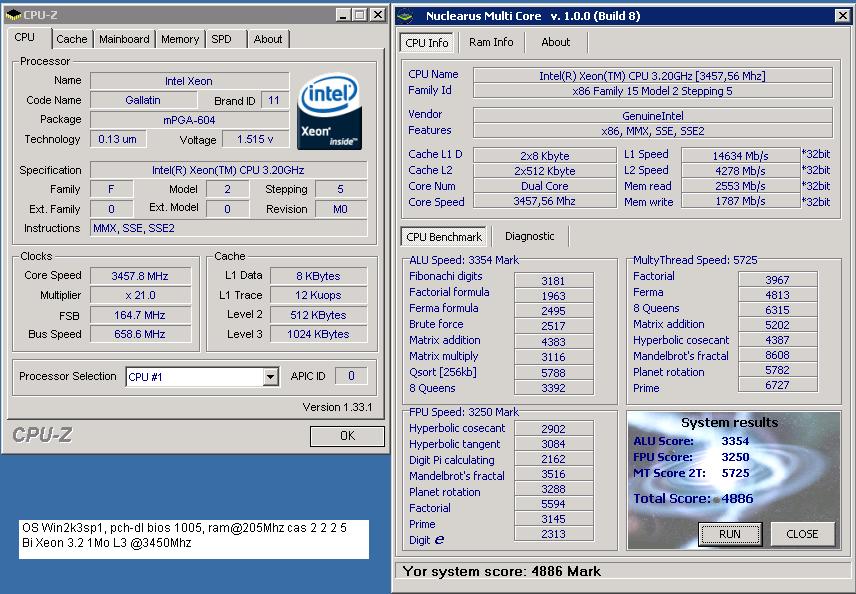
Task: Click the Mandelbrot's fractal MultyThread score 8608
Action: tap(777, 355)
